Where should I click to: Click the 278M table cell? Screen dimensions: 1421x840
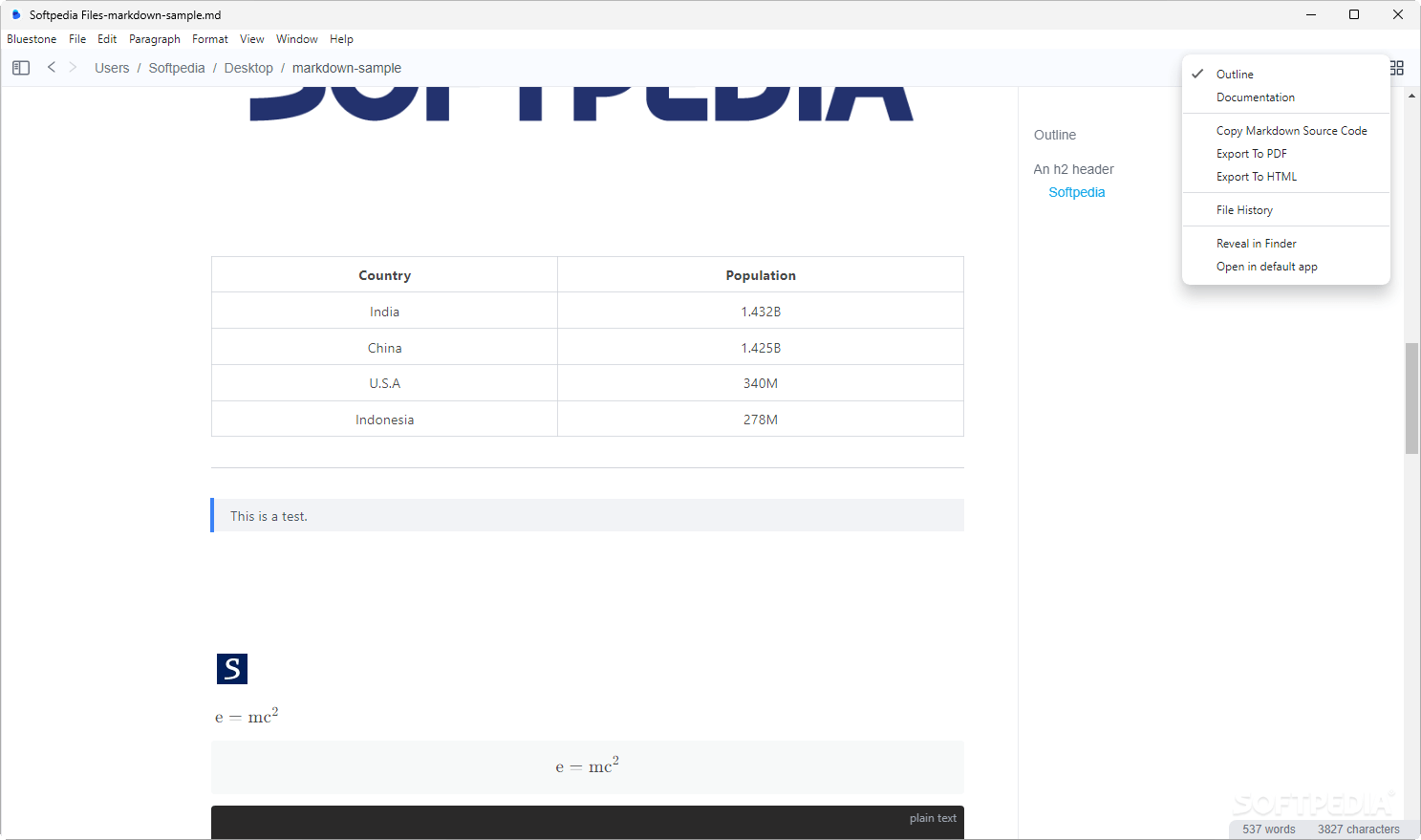click(x=761, y=420)
